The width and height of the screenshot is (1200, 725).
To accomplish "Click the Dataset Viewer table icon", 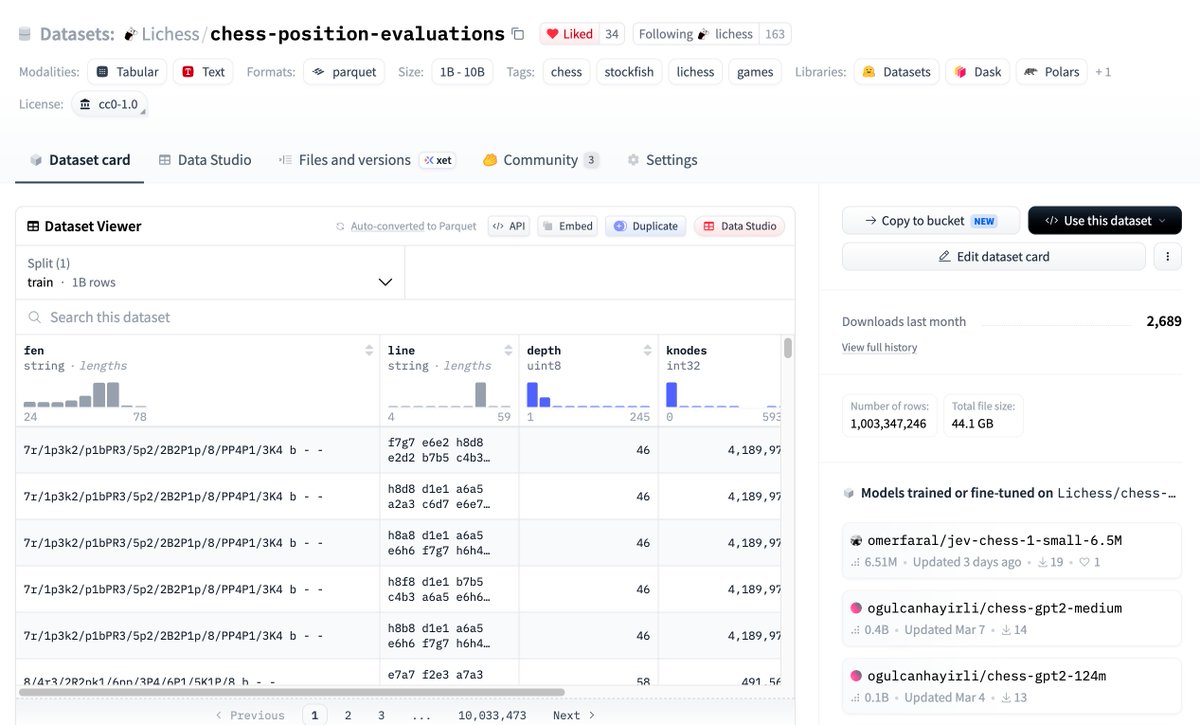I will click(x=33, y=226).
